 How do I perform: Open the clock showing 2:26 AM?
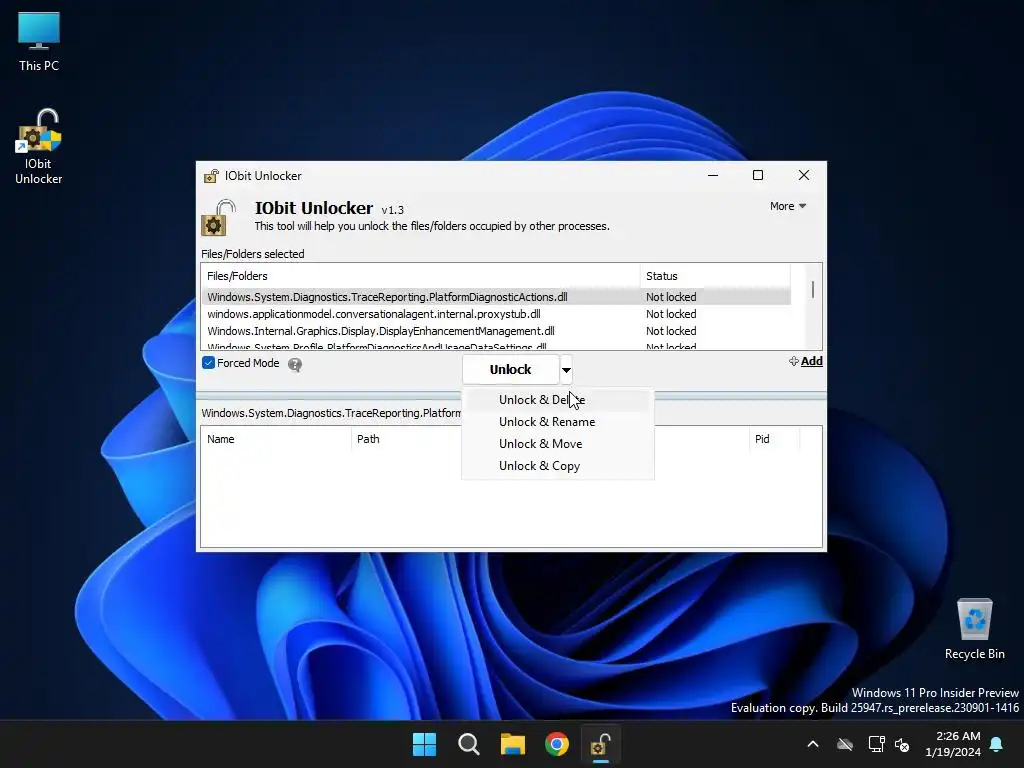[953, 744]
